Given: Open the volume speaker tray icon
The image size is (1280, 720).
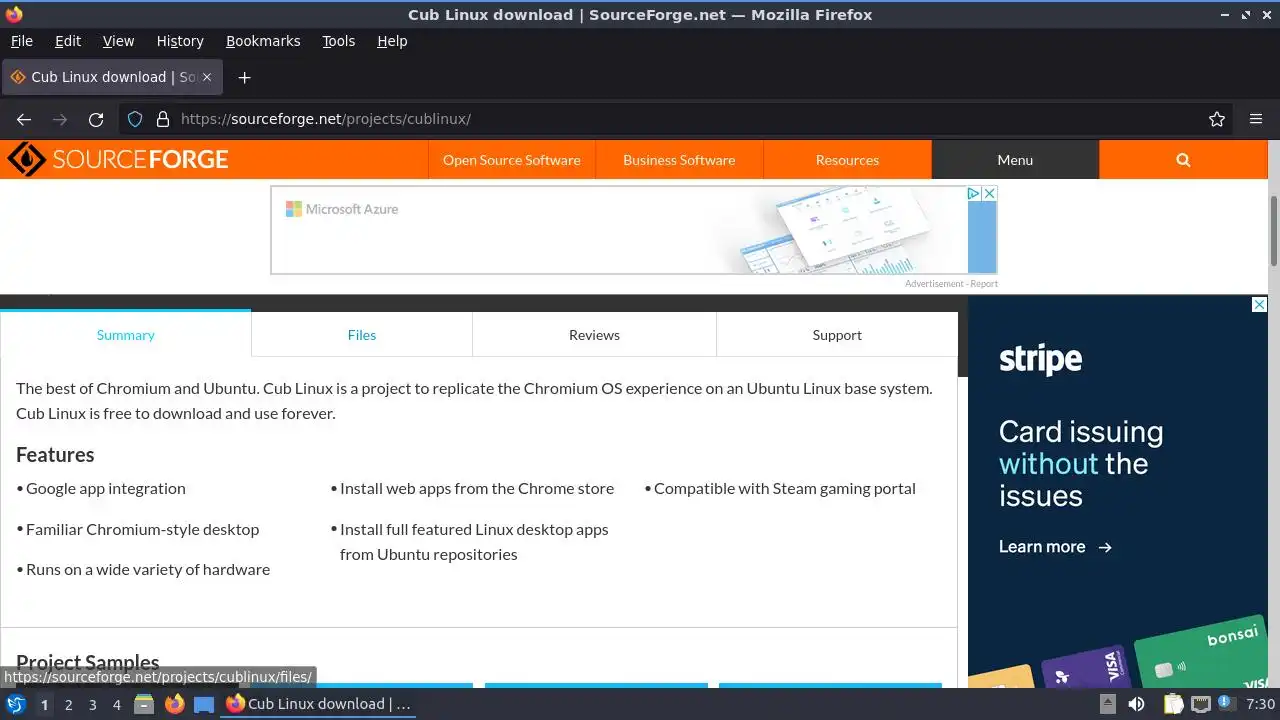Looking at the screenshot, I should tap(1137, 704).
